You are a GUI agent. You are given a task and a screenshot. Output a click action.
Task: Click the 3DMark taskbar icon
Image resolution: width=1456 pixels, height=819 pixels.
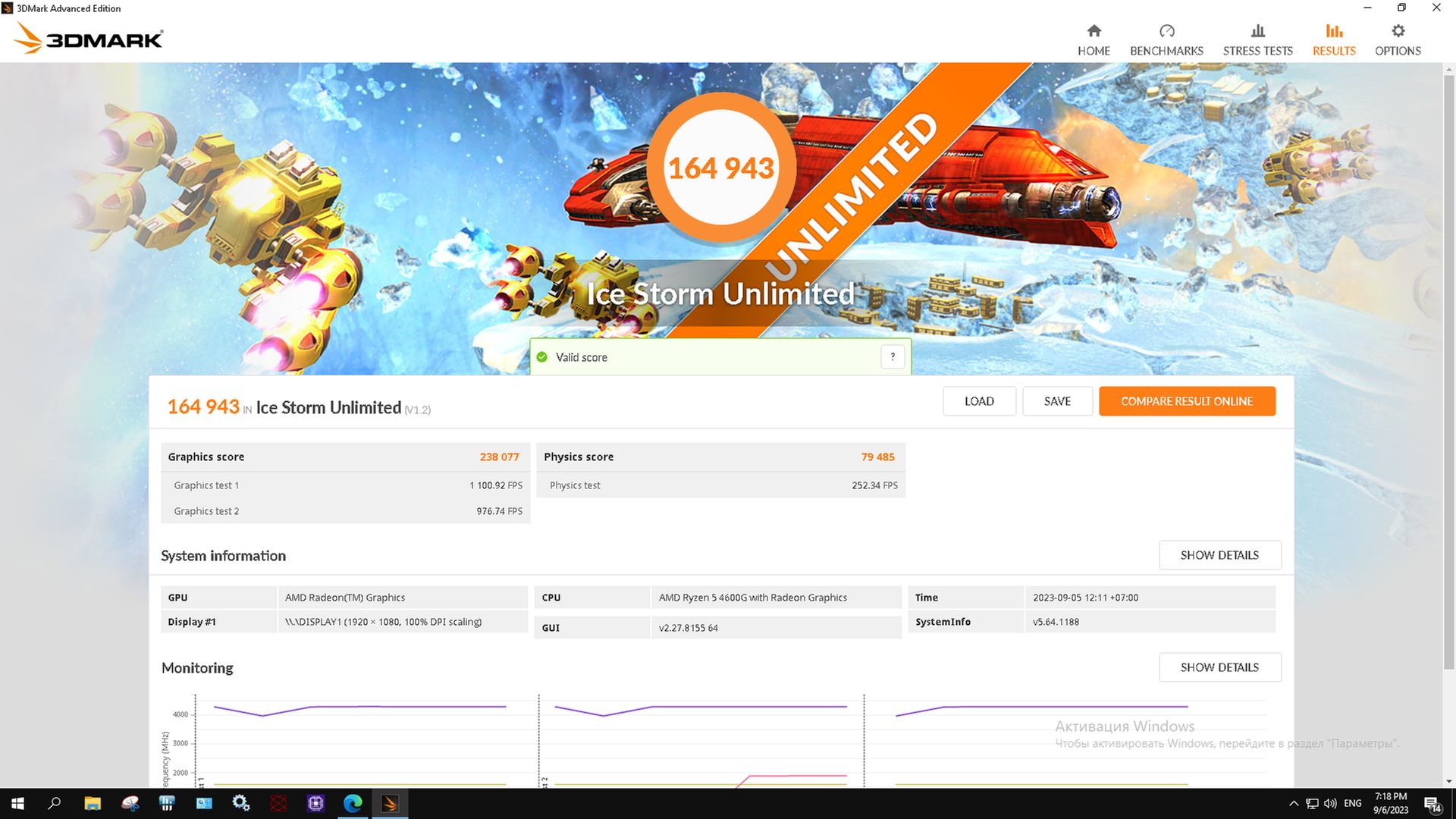[x=390, y=803]
